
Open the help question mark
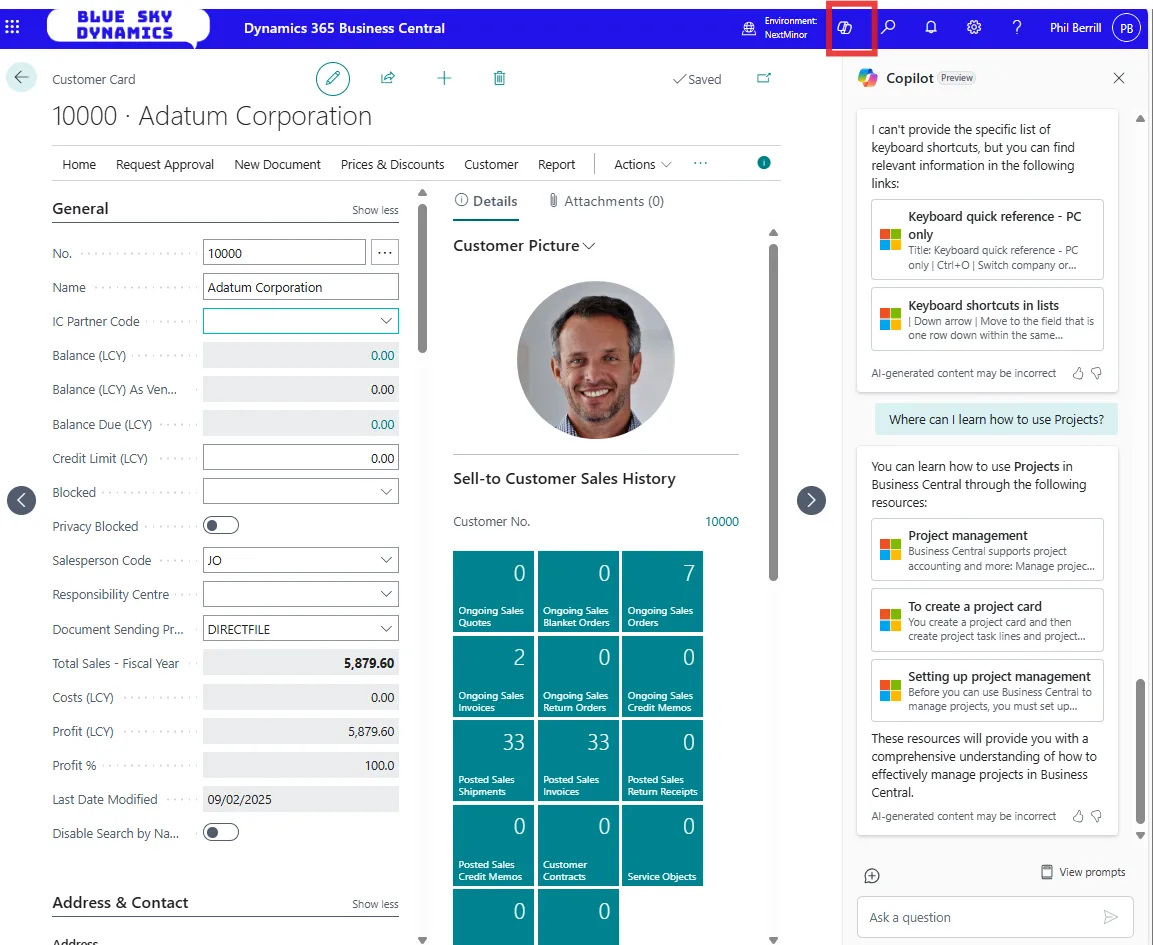[x=1017, y=27]
